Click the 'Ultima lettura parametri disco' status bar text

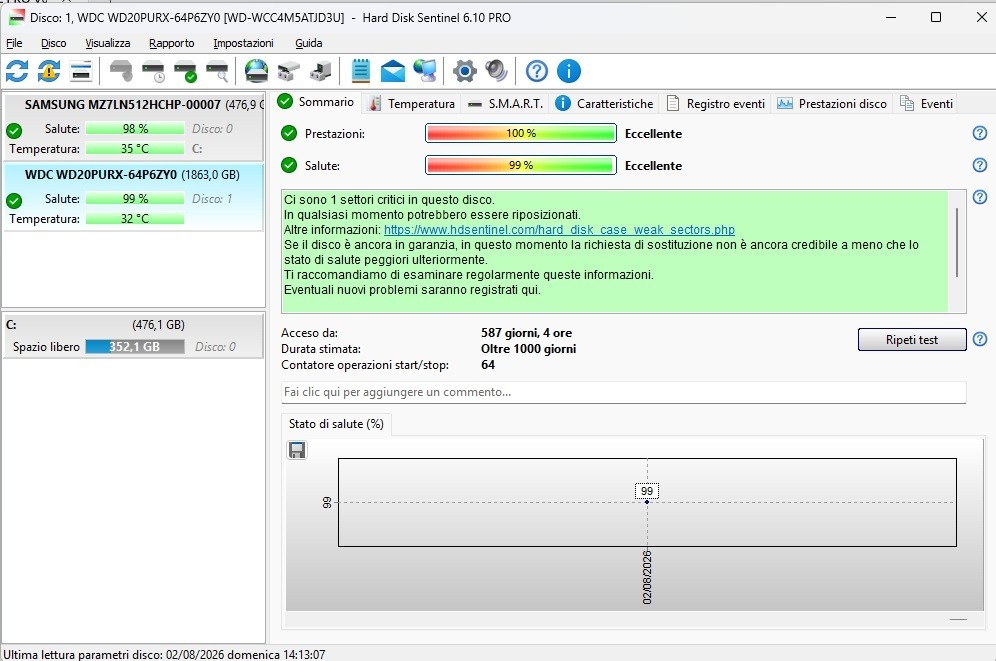(x=164, y=654)
